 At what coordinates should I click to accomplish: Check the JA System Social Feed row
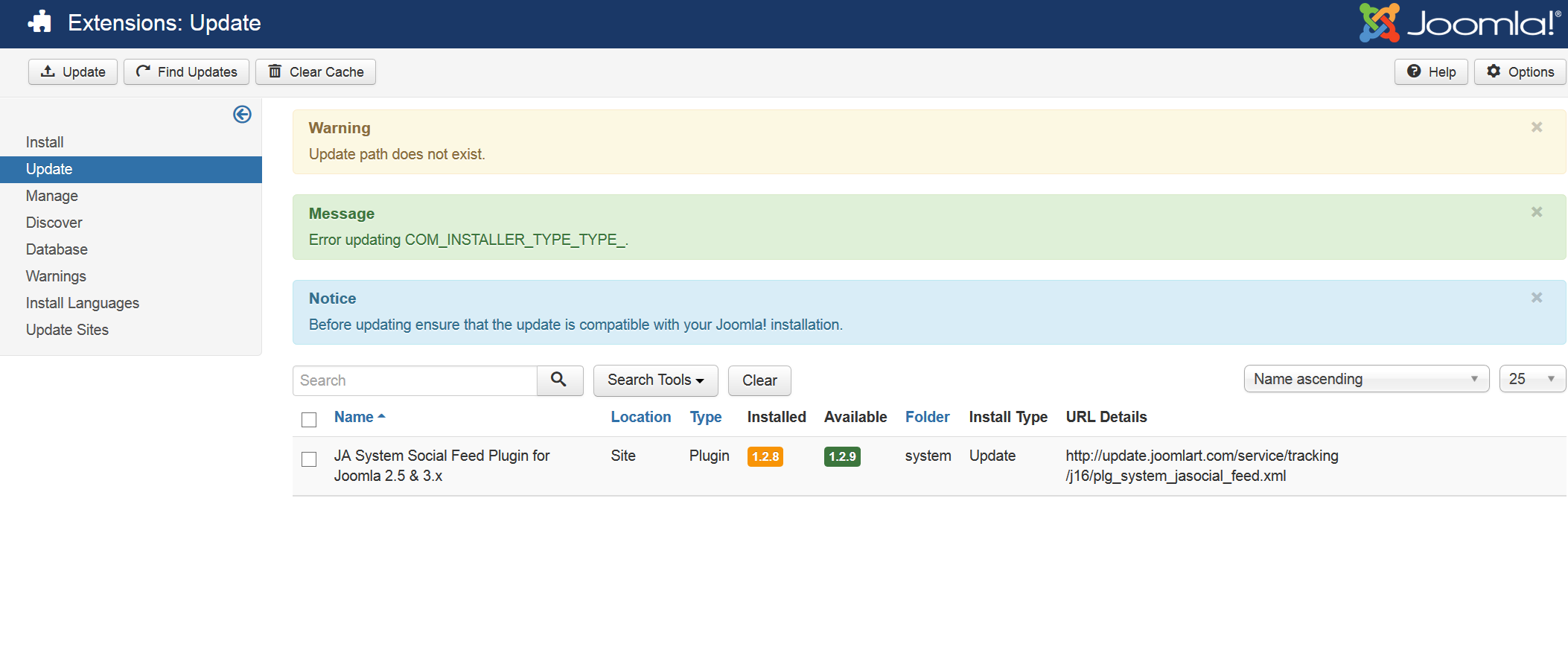click(x=309, y=459)
